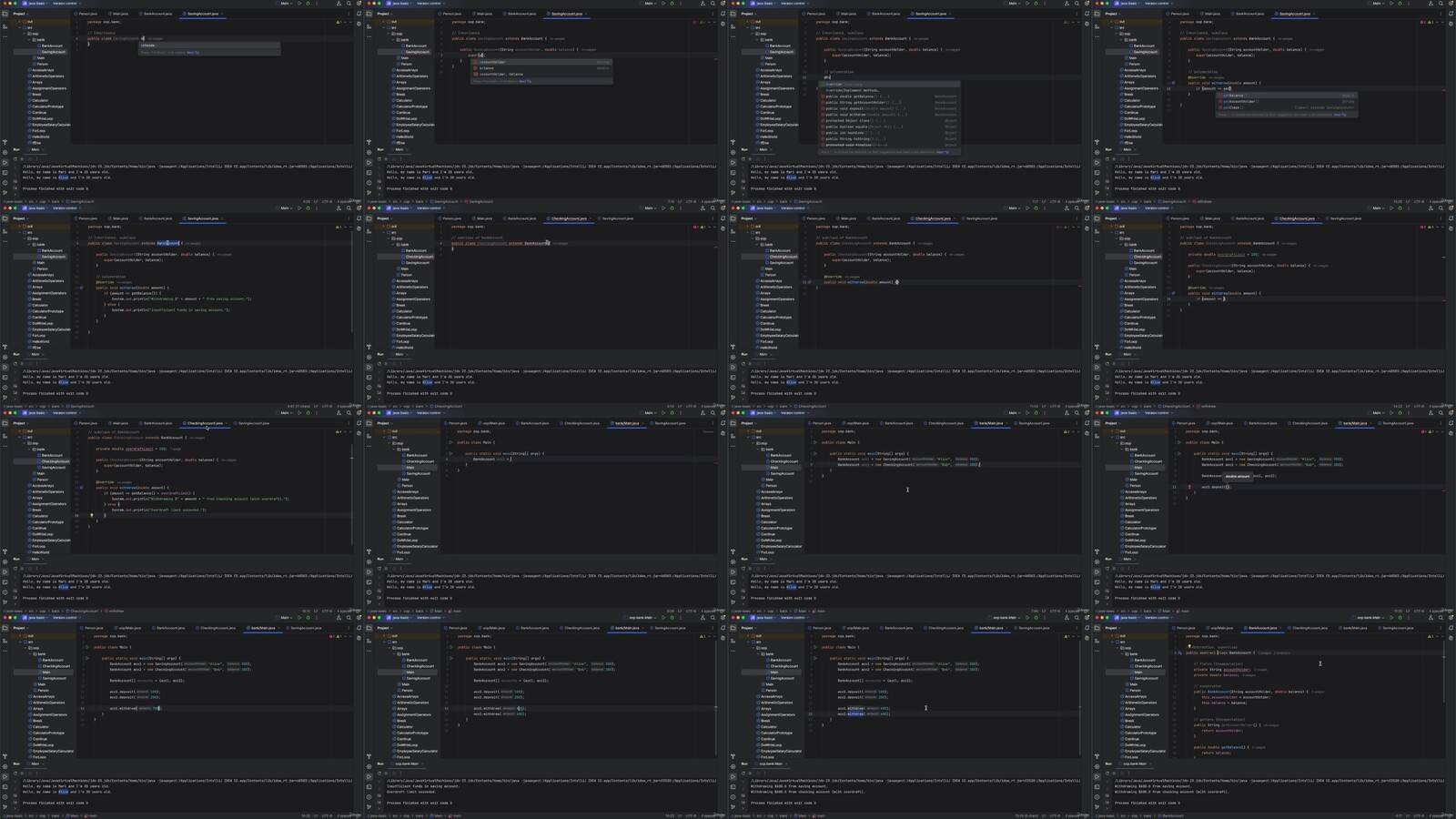Select CheckingAccount tree item in nearly empty CheckingAccount frame
The width and height of the screenshot is (1456, 819).
tap(417, 257)
